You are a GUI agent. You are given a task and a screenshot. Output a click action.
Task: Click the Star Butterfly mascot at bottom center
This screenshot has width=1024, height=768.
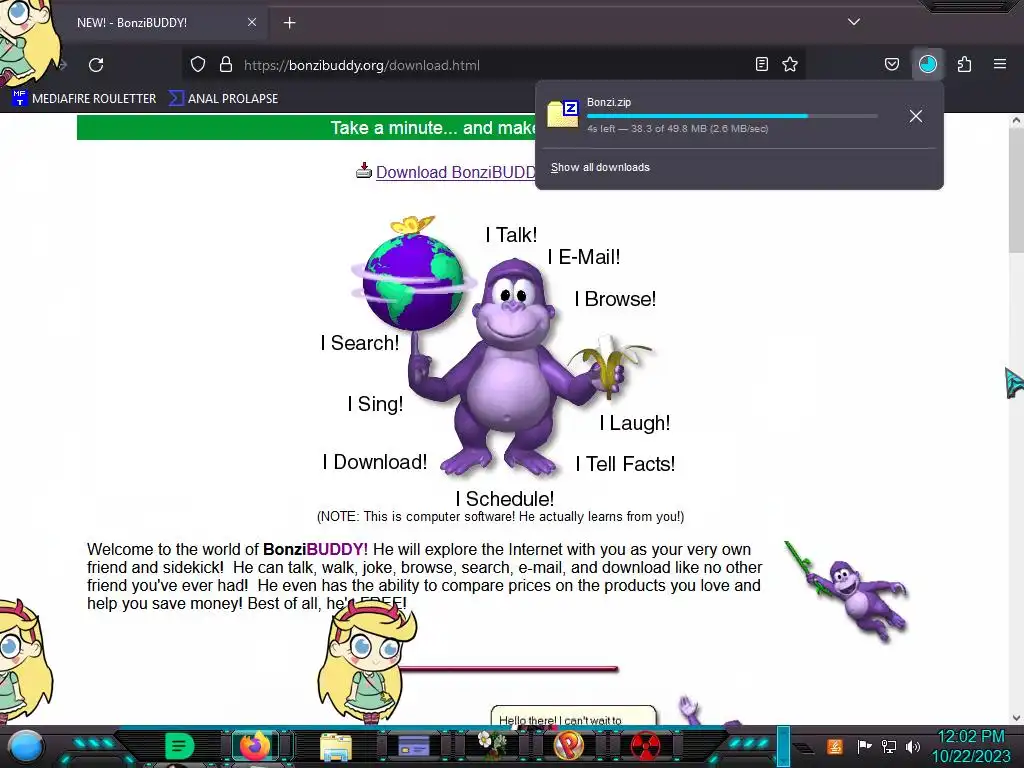click(367, 661)
